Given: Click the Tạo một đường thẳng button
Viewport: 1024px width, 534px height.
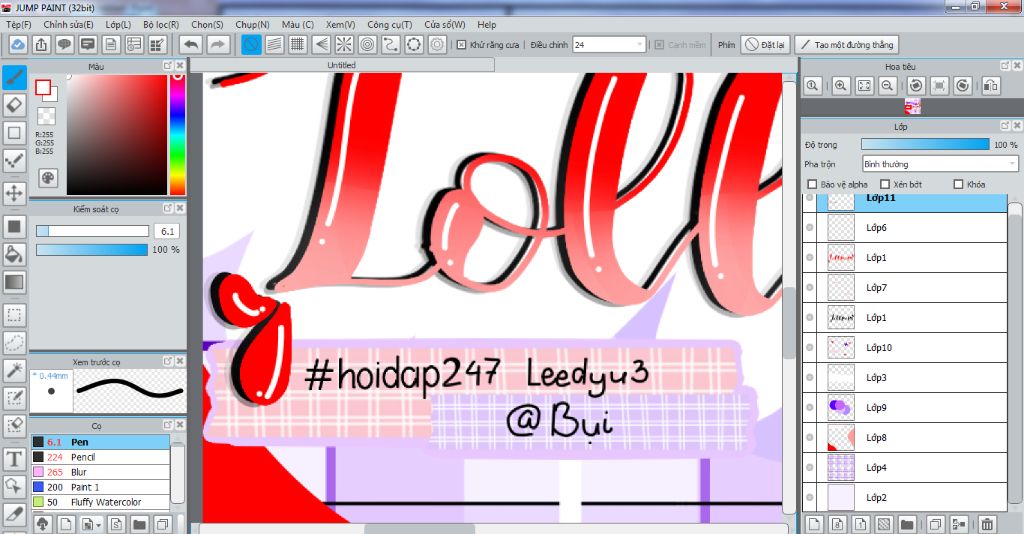Looking at the screenshot, I should (846, 44).
